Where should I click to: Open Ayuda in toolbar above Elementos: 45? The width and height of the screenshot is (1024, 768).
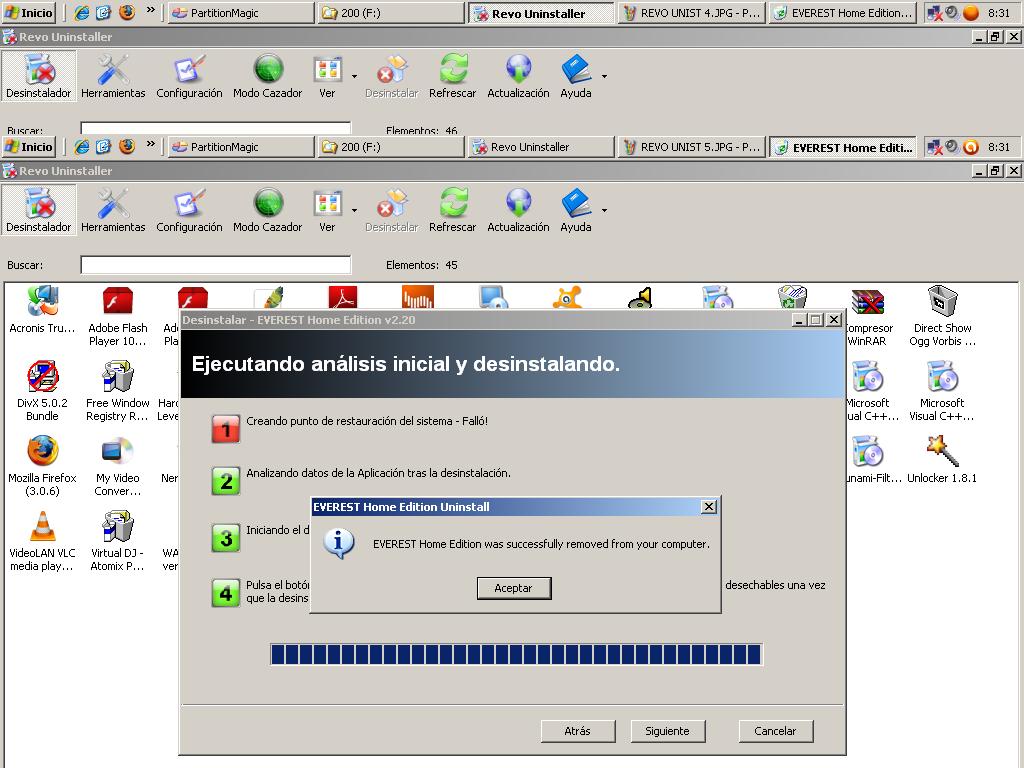[576, 210]
